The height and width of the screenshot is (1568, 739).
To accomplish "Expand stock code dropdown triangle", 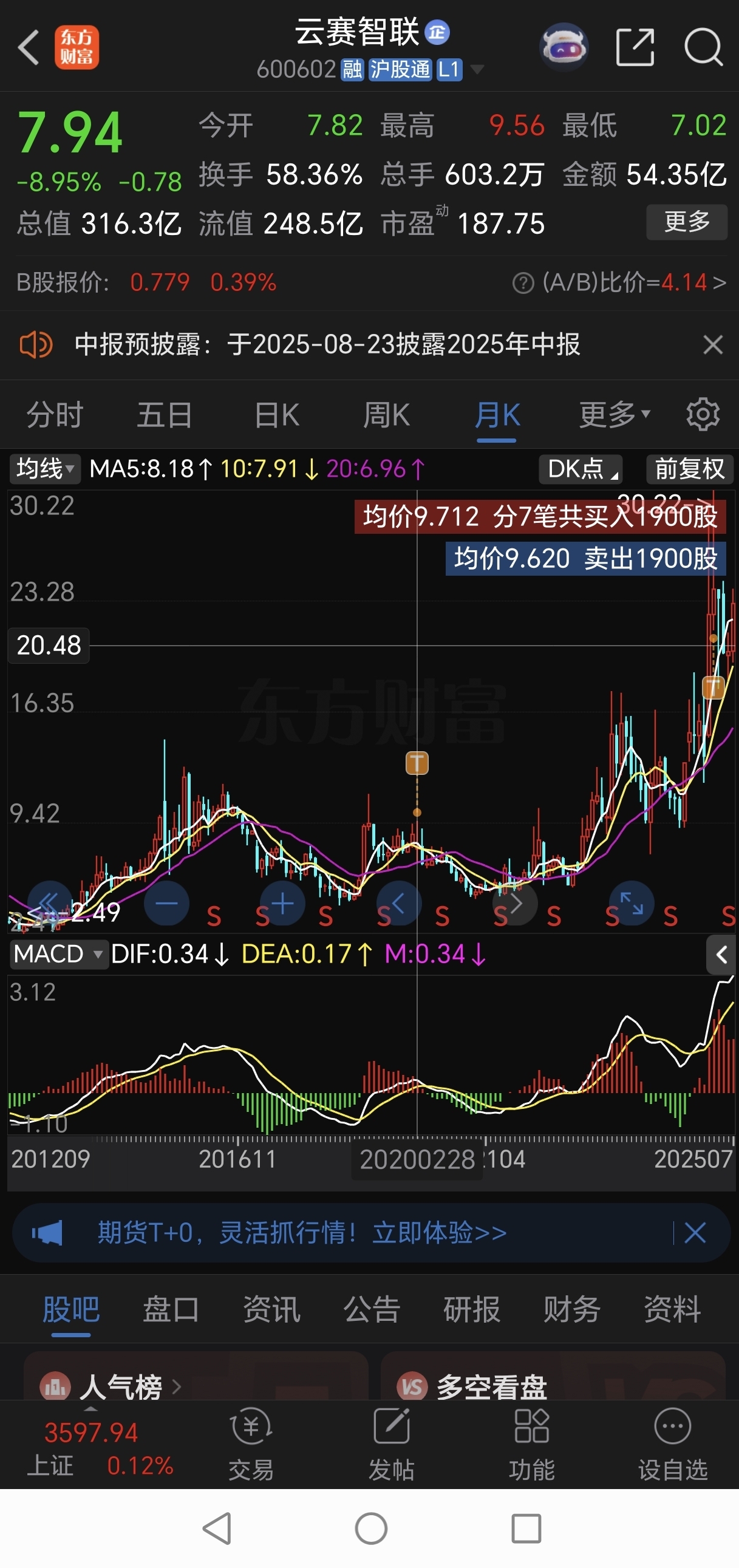I will pos(477,69).
